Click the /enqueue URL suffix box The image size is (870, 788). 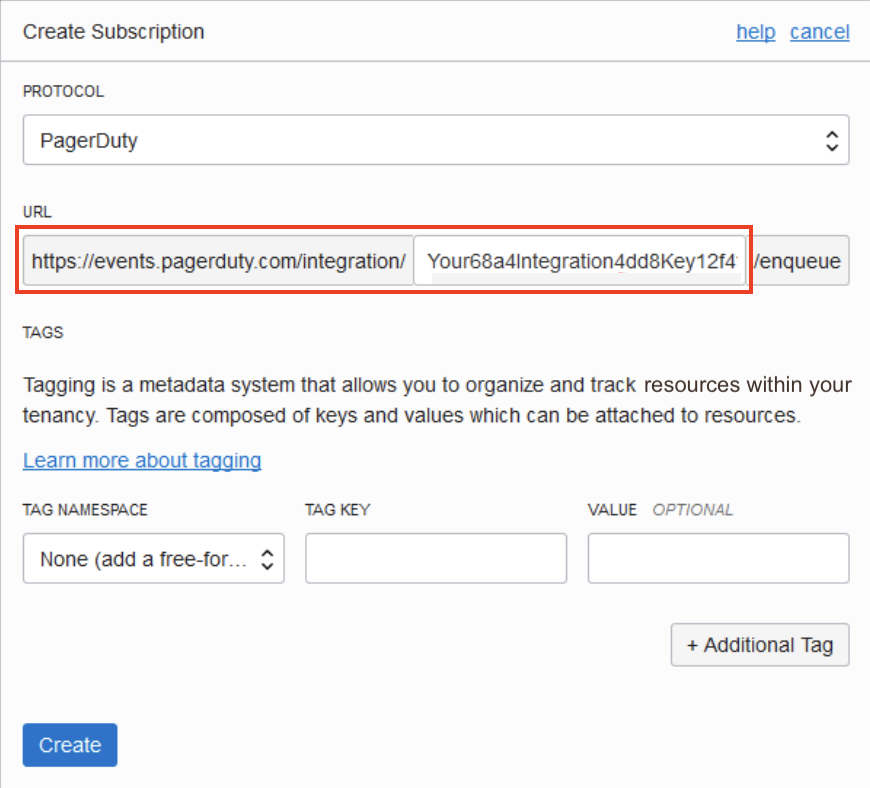[x=800, y=262]
